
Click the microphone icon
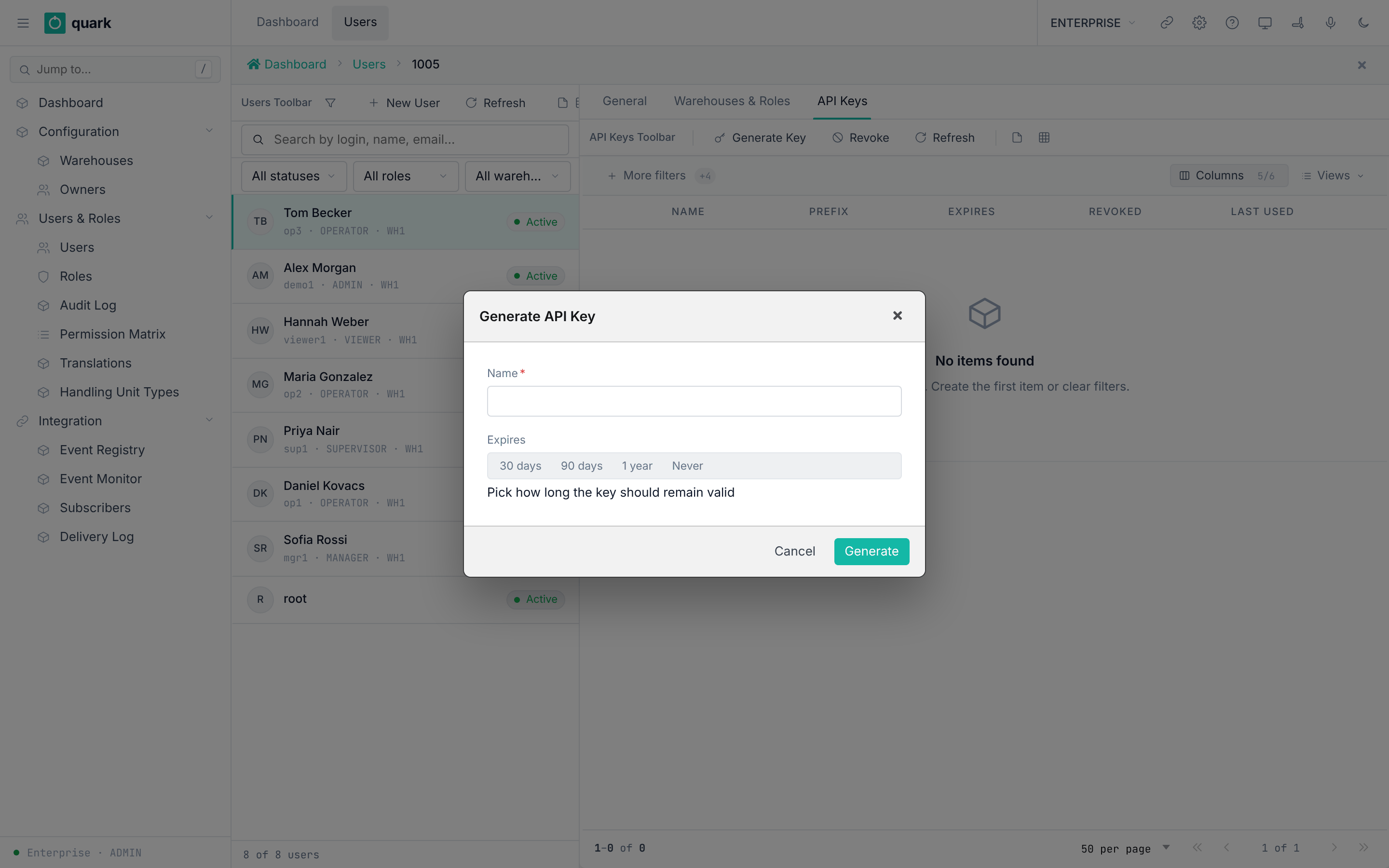(1331, 23)
